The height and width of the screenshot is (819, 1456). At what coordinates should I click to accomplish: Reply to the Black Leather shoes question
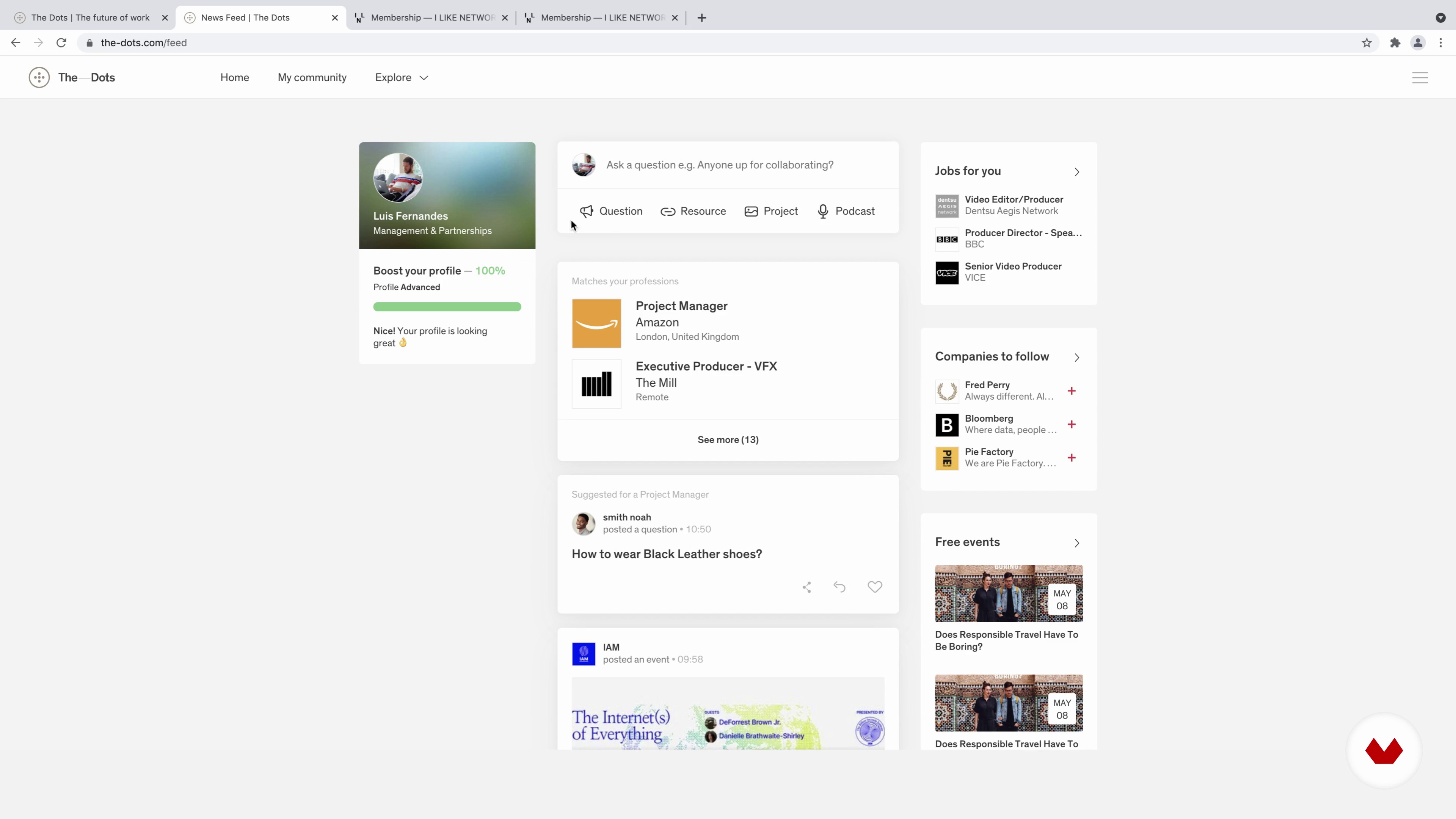click(839, 587)
